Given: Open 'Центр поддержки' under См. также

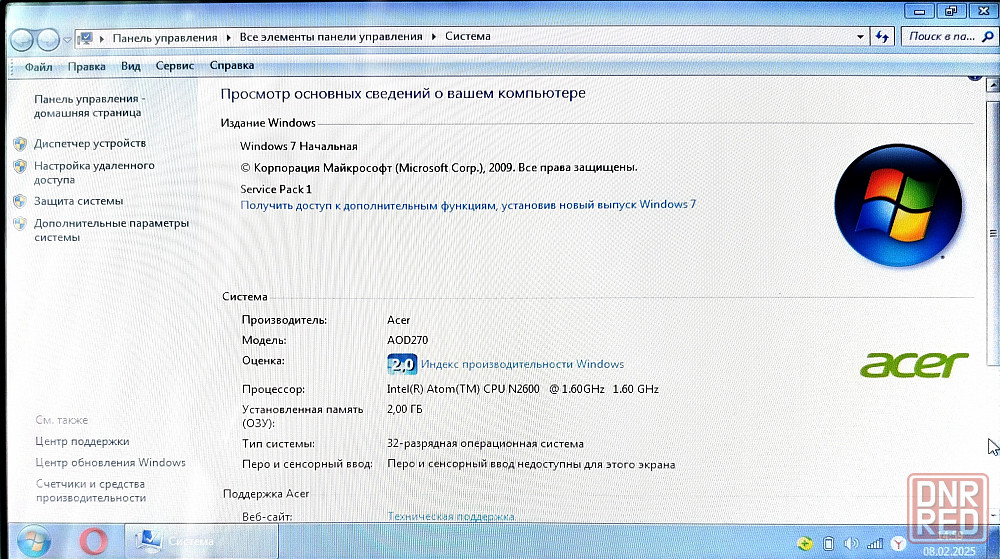Looking at the screenshot, I should pyautogui.click(x=82, y=441).
